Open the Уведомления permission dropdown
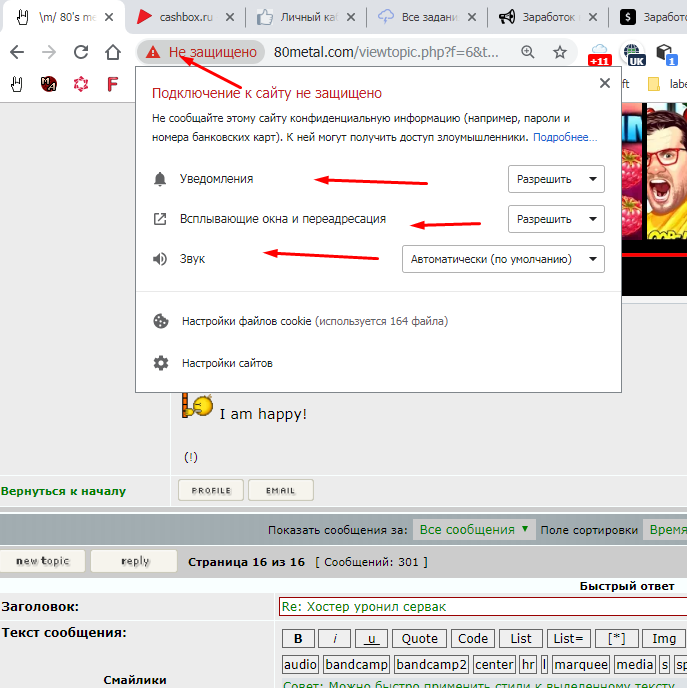687x688 pixels. (556, 179)
